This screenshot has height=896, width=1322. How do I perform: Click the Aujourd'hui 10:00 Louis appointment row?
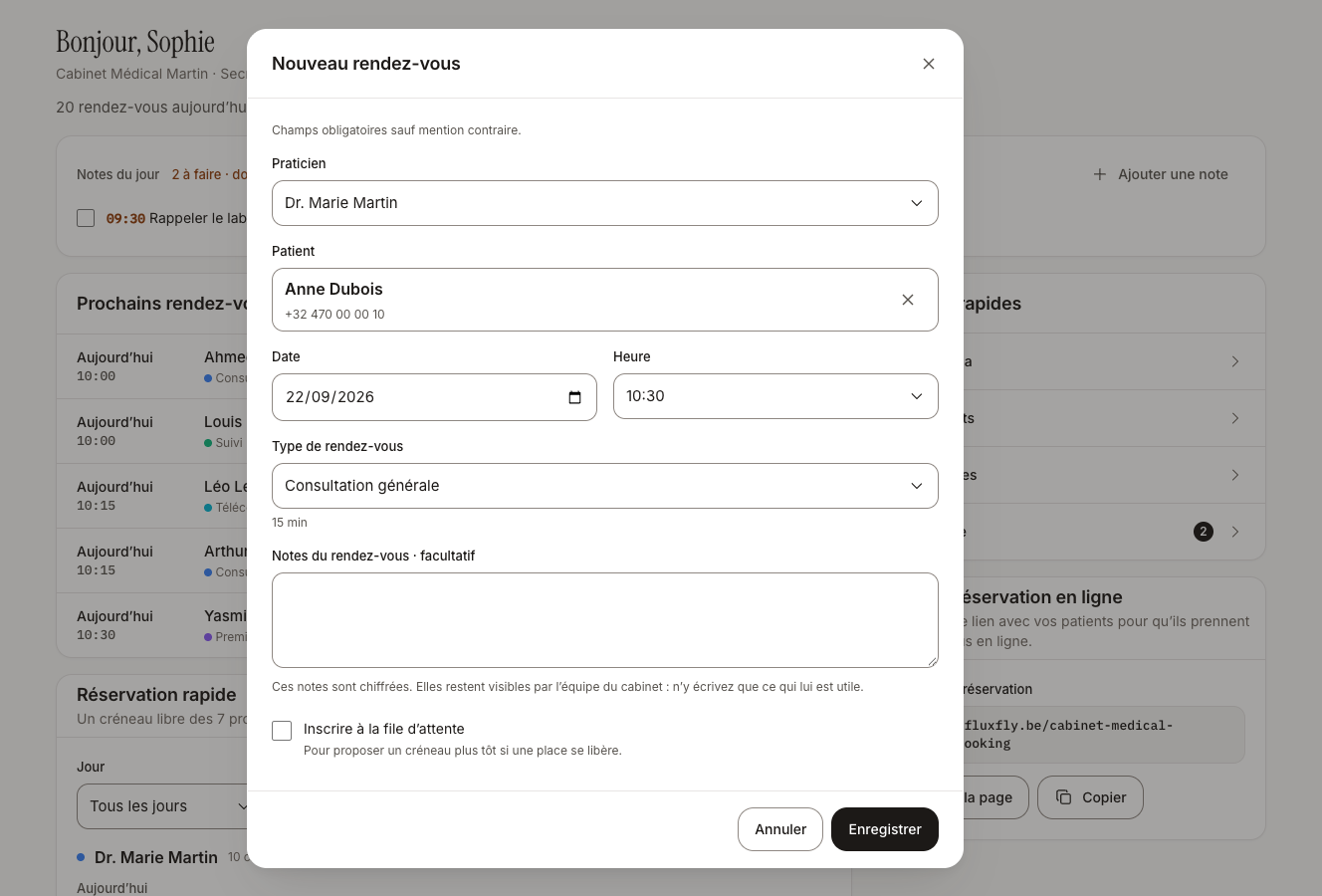coord(152,431)
